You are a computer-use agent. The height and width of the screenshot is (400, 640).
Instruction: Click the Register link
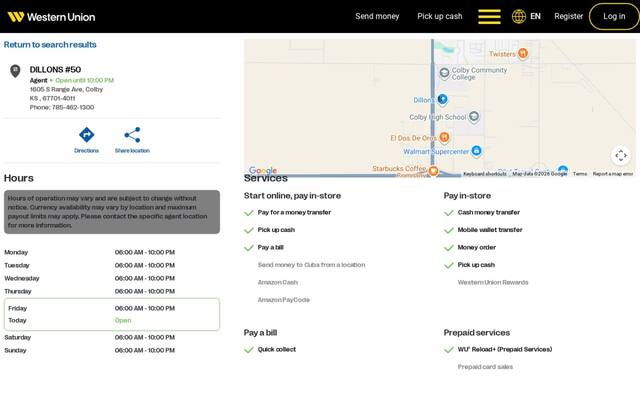point(569,16)
